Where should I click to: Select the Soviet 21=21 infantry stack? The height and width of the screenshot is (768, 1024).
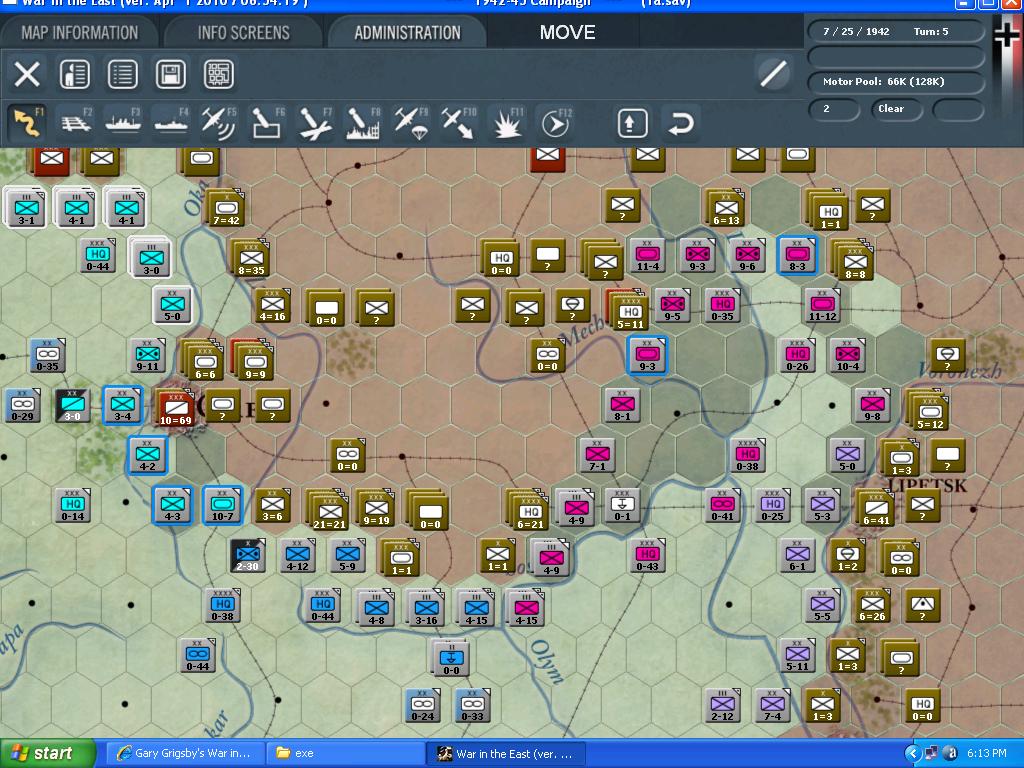(330, 511)
